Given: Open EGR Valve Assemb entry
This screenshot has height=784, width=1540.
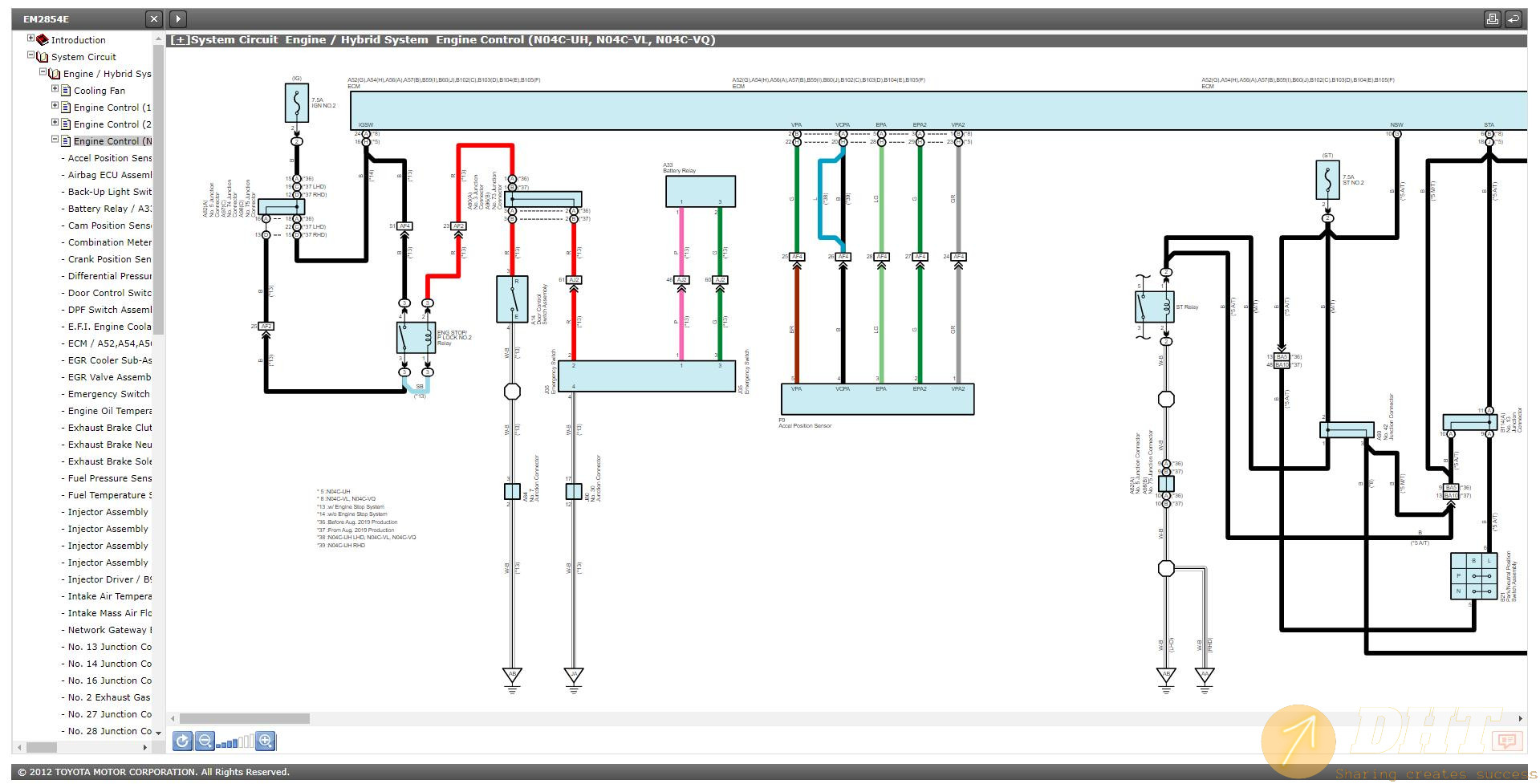Looking at the screenshot, I should click(x=110, y=377).
